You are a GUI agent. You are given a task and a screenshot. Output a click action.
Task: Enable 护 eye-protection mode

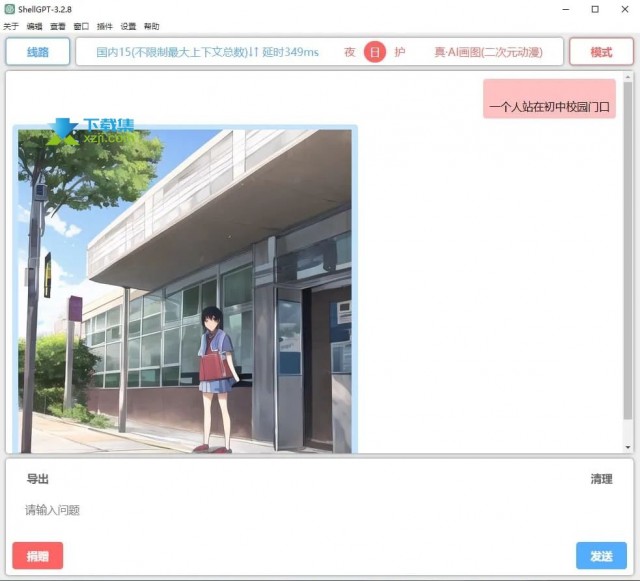click(x=400, y=52)
